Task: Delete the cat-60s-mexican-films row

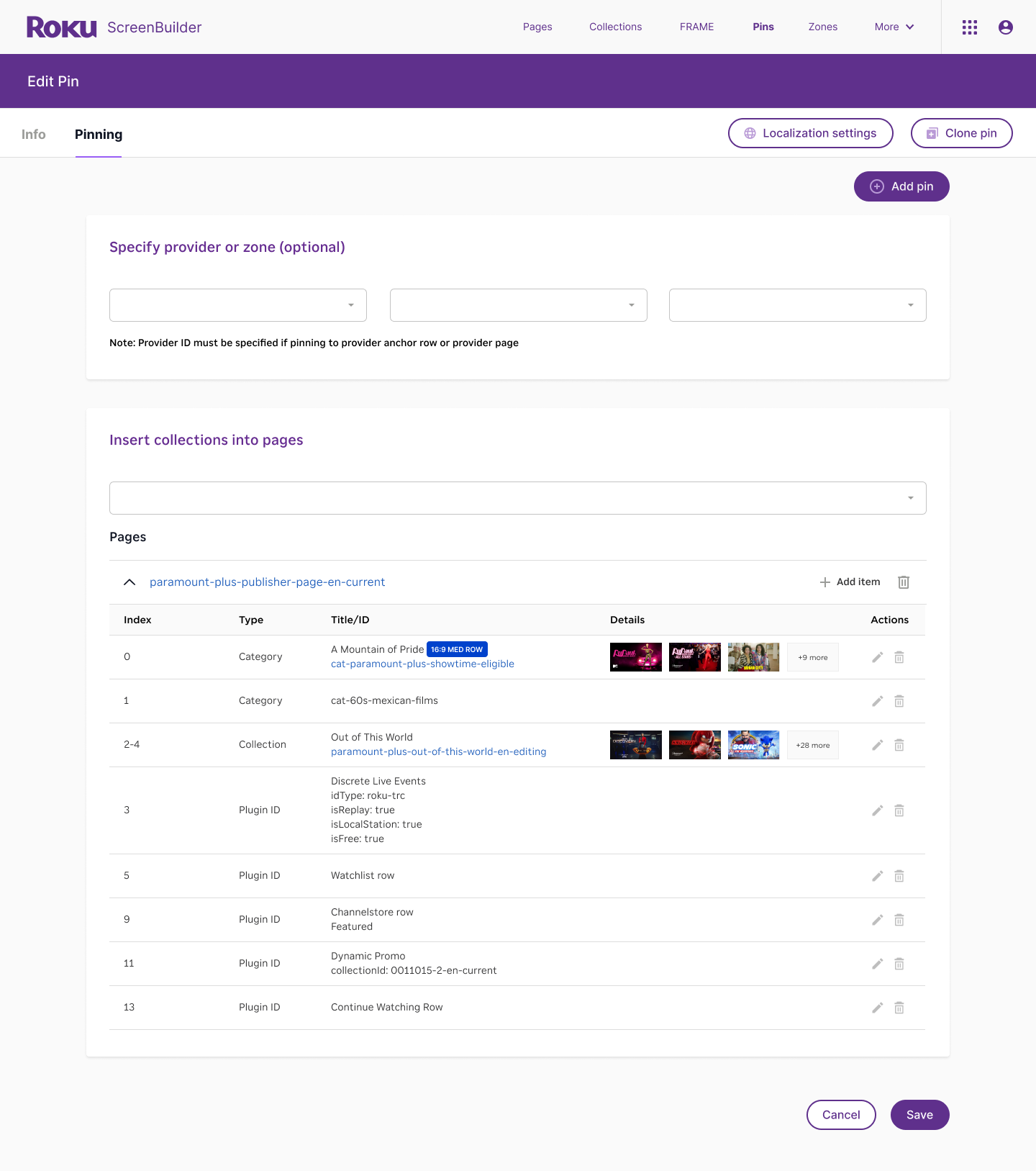Action: (899, 701)
